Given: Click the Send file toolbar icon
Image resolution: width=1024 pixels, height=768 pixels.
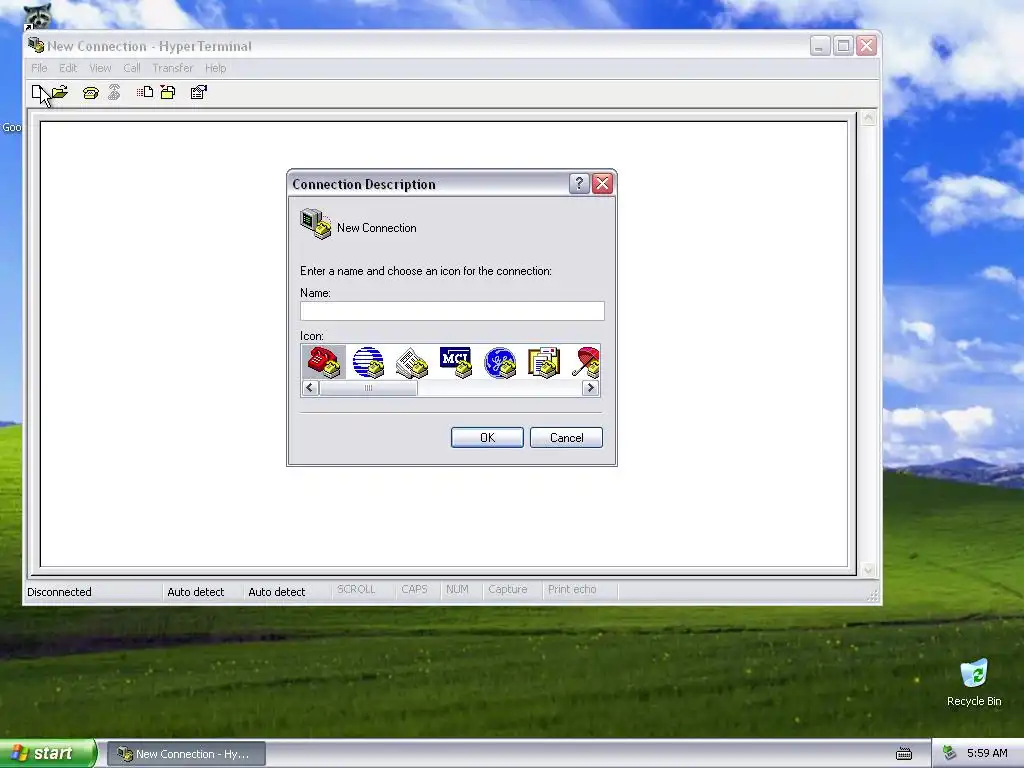Looking at the screenshot, I should coord(145,92).
